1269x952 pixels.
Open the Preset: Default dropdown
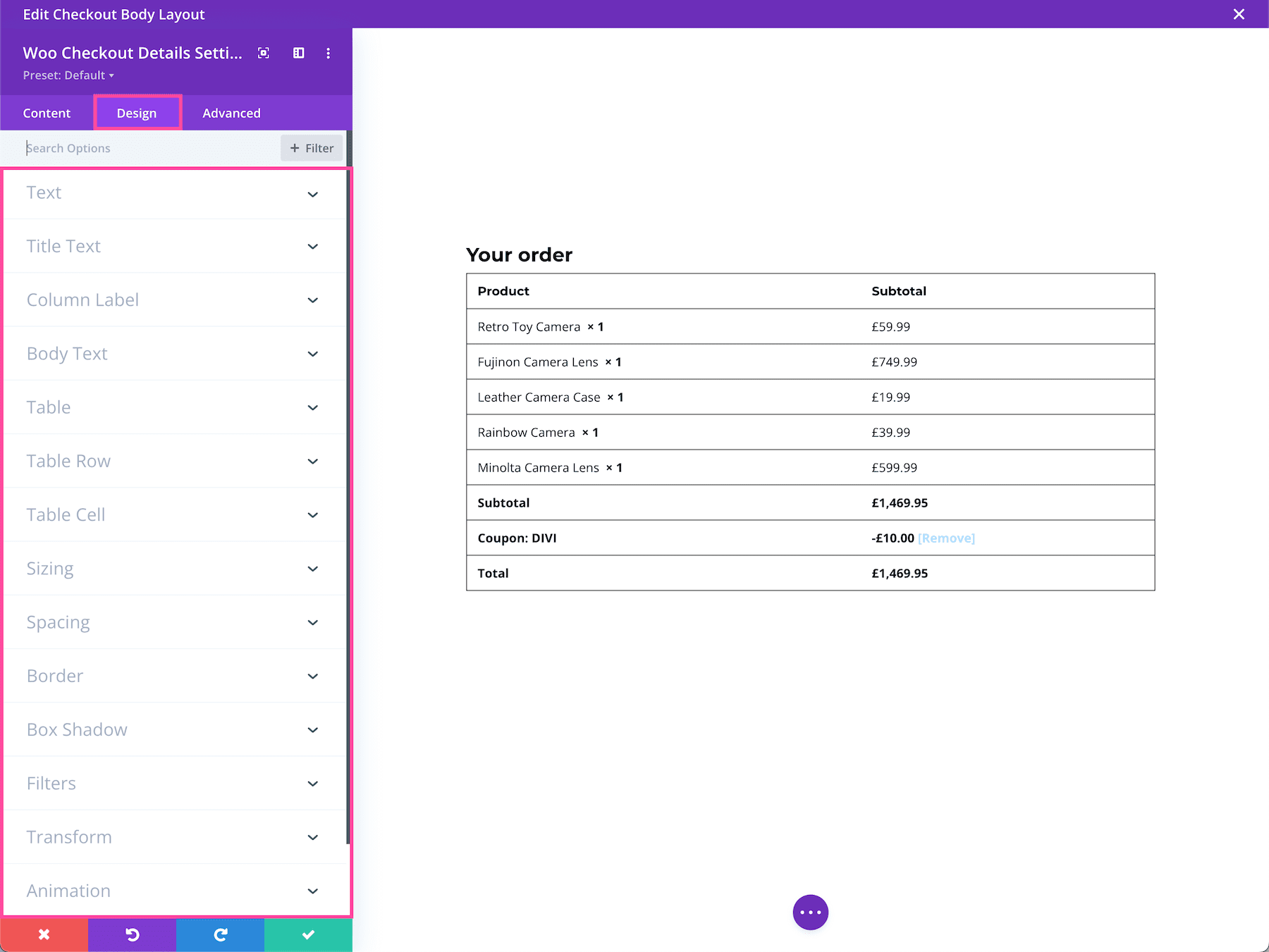point(68,75)
